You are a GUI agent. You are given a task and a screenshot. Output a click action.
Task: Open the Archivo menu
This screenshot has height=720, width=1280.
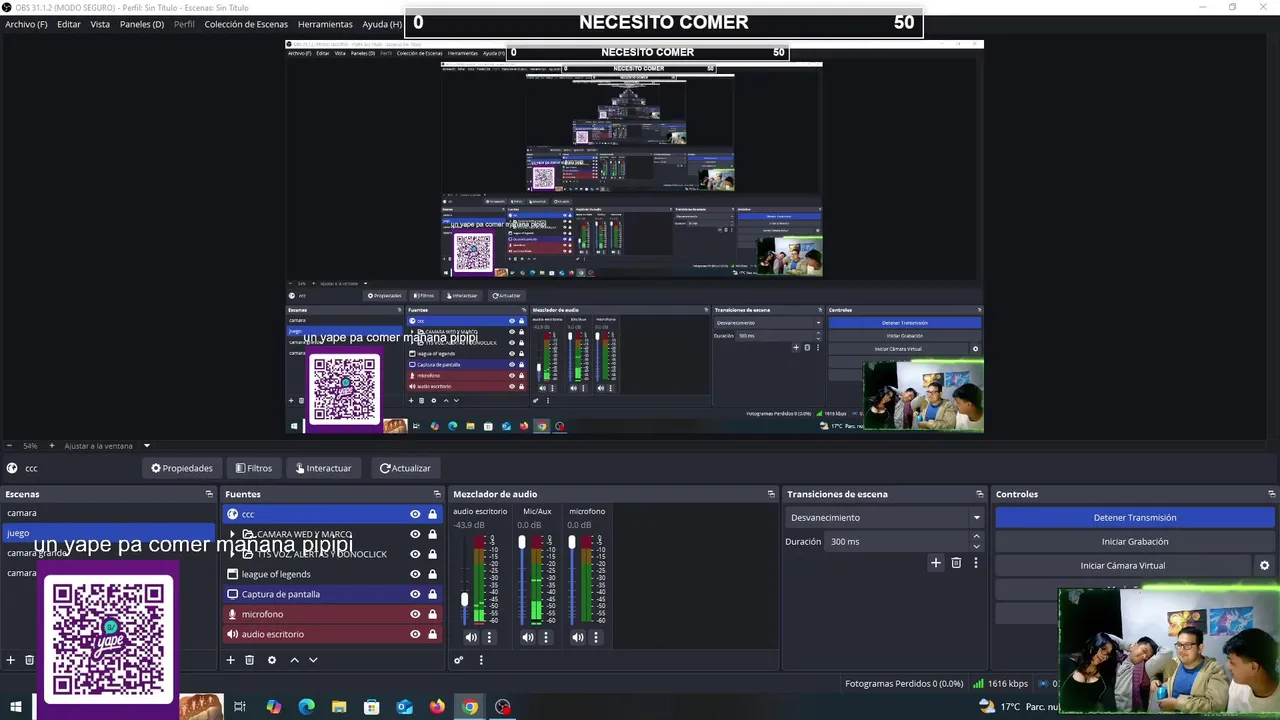[26, 24]
